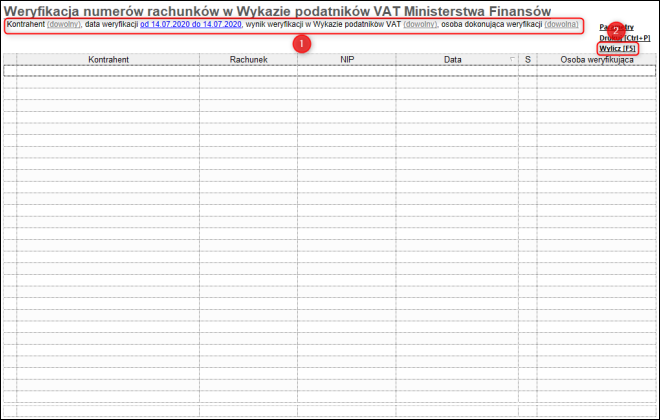This screenshot has height=420, width=660.
Task: Open the Kontrahent (dowolny) filter link
Action: pyautogui.click(x=64, y=24)
